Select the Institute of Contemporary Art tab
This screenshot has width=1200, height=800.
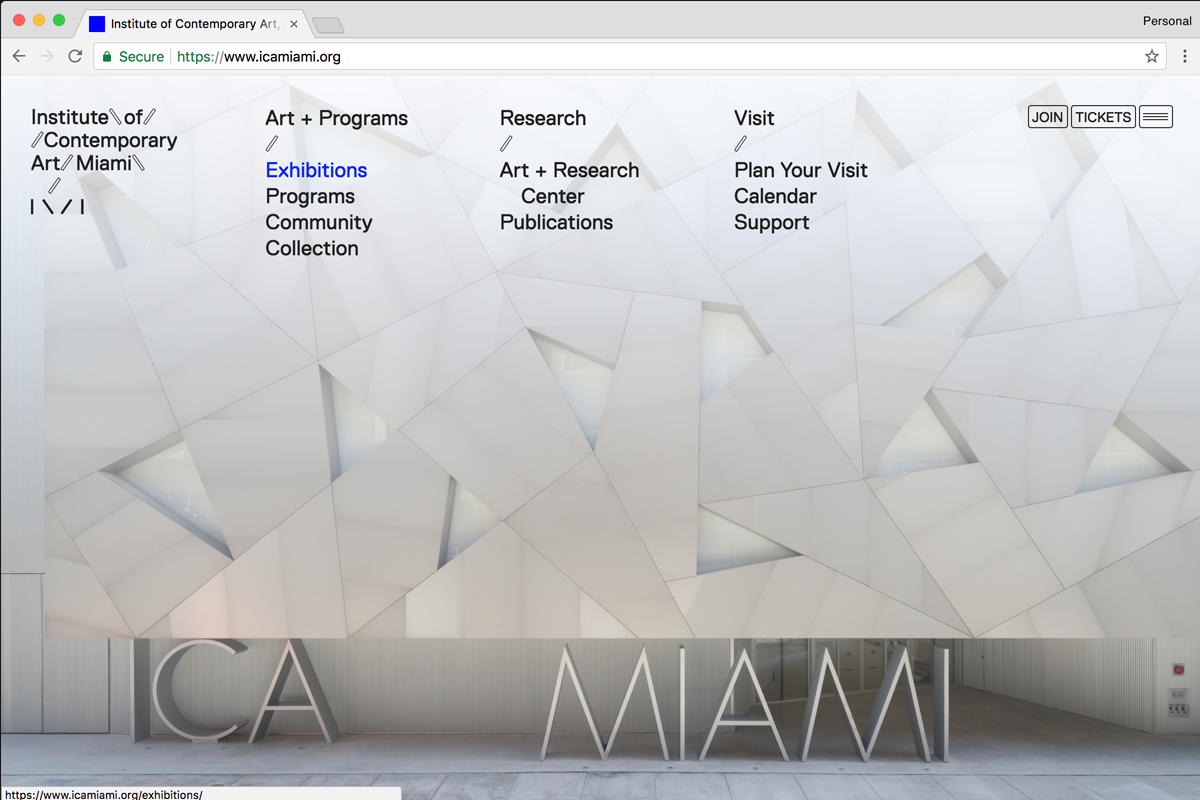[192, 23]
